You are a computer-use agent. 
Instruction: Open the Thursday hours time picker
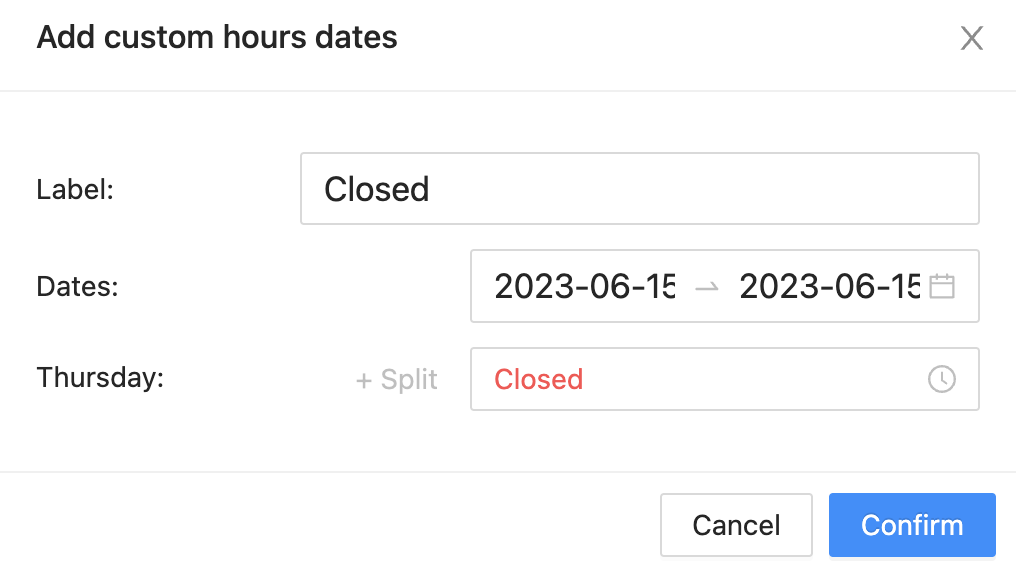(x=724, y=379)
